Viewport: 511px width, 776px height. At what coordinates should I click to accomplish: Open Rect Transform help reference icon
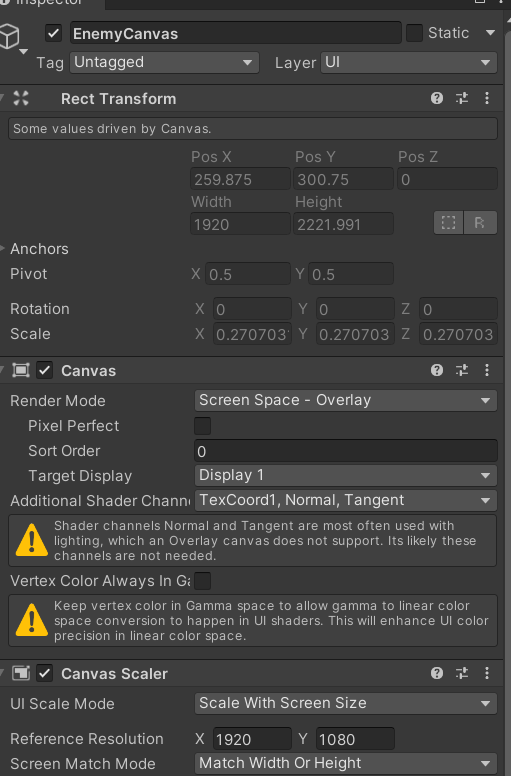pyautogui.click(x=437, y=98)
